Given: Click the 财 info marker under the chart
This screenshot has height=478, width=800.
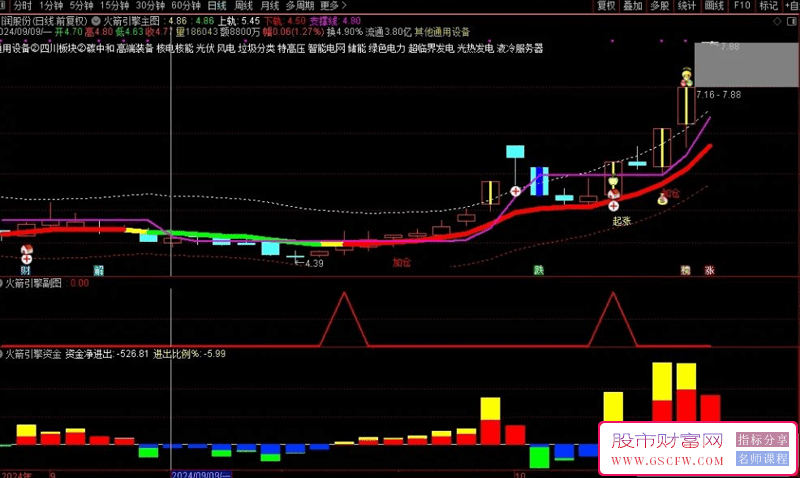Looking at the screenshot, I should [26, 270].
